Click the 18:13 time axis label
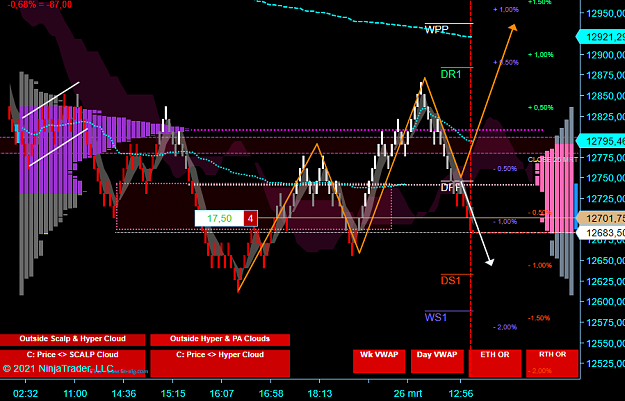Image resolution: width=625 pixels, height=401 pixels. (320, 394)
